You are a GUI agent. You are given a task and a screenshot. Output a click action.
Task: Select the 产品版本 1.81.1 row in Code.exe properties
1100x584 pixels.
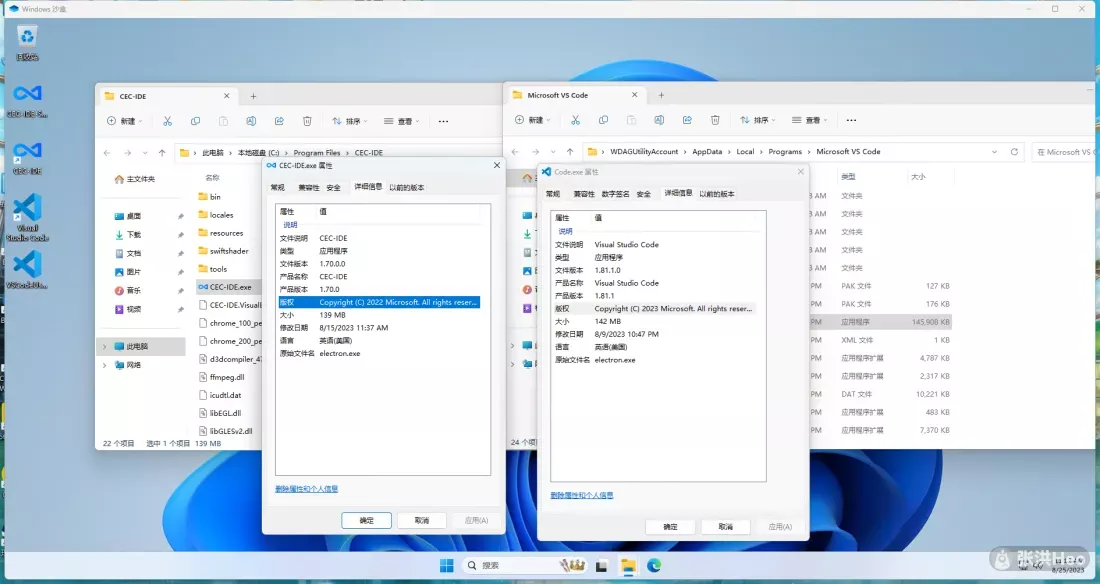655,296
